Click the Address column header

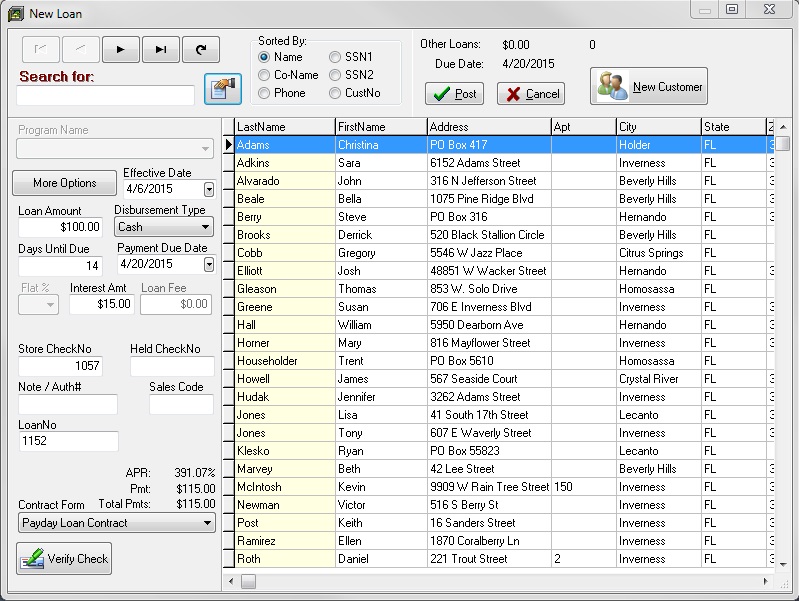[489, 127]
